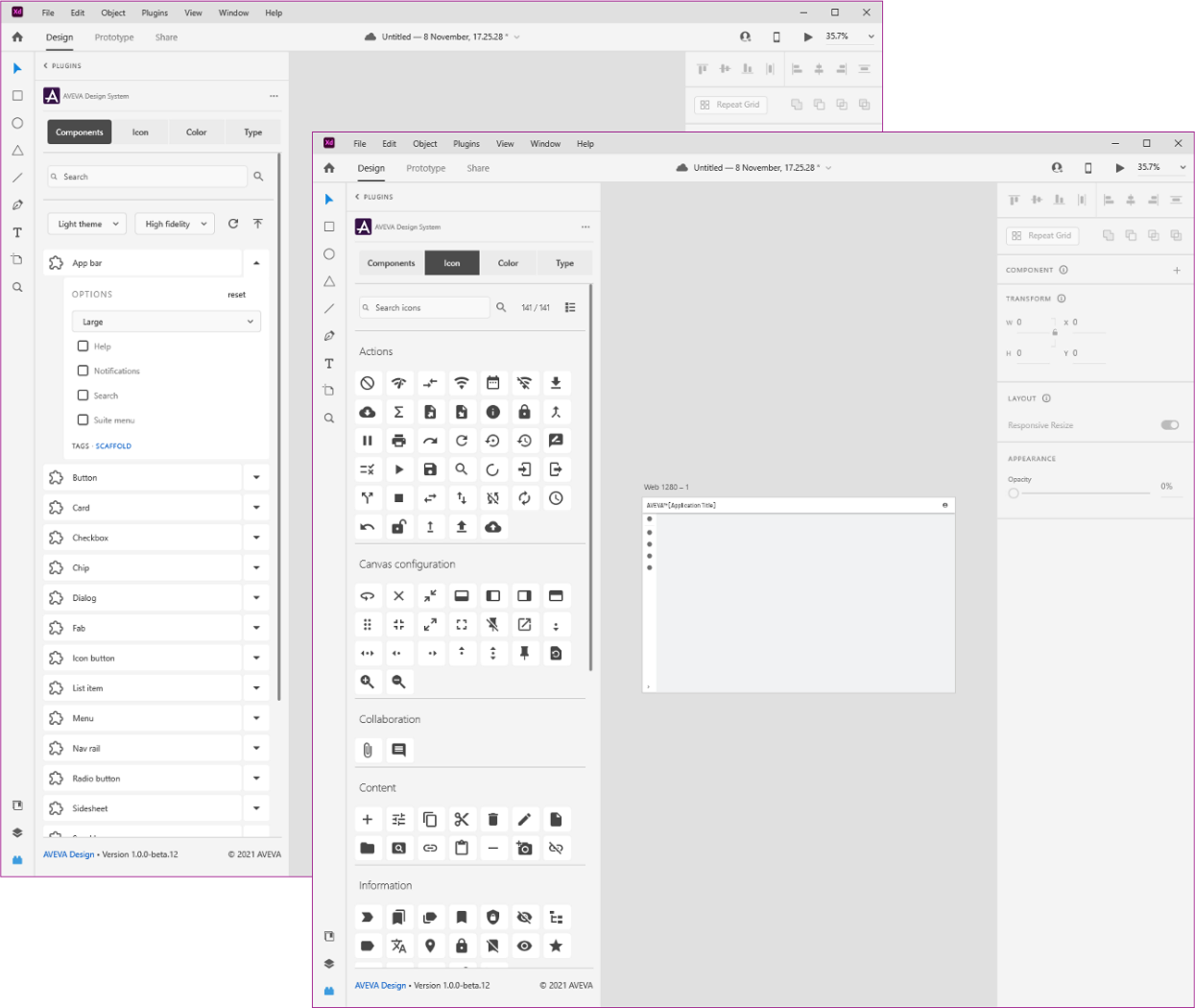Expand the Card component row
The image size is (1195, 1008).
pos(256,508)
